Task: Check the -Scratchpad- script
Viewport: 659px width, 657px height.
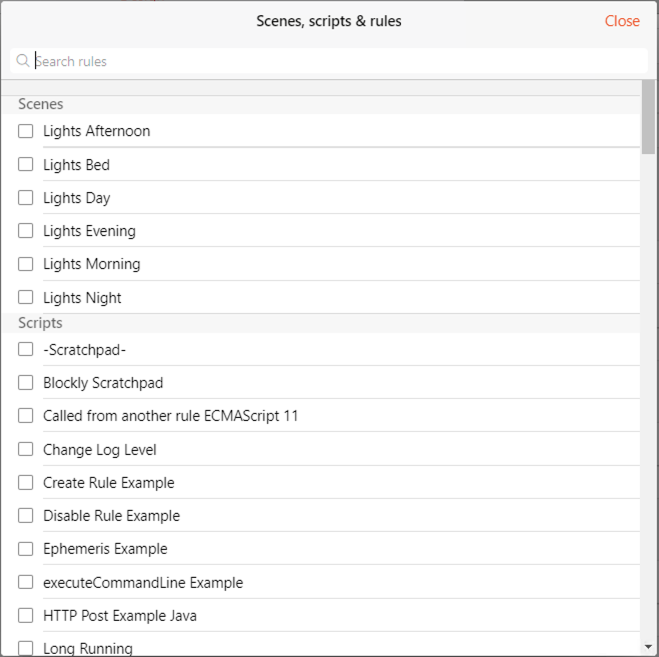Action: point(26,349)
